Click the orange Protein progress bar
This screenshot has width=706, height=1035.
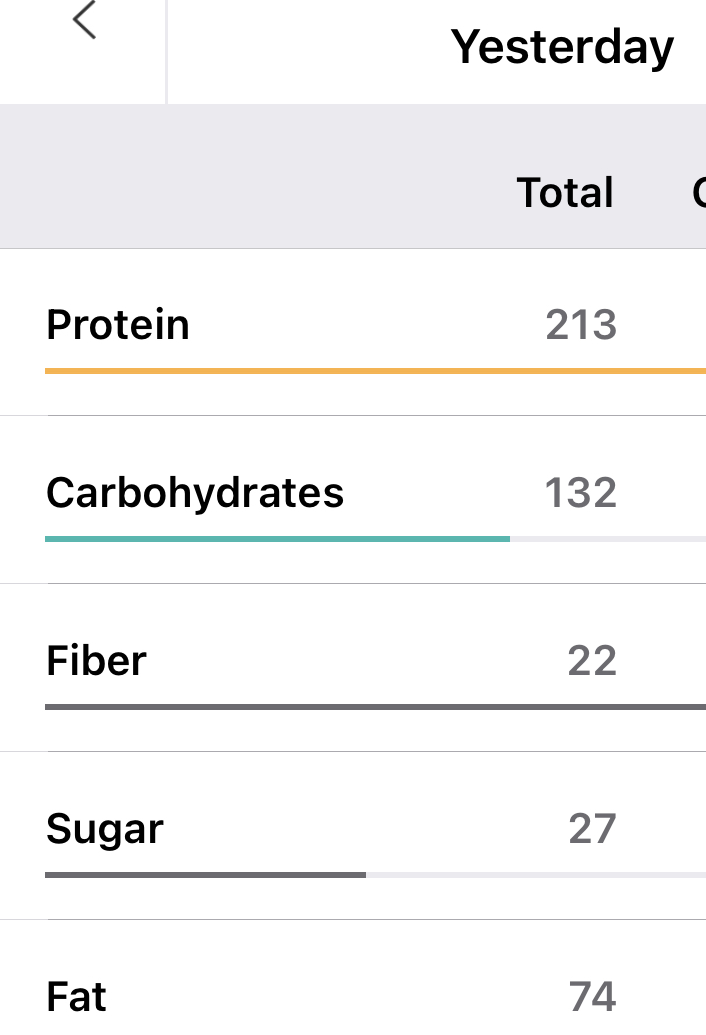coord(375,370)
